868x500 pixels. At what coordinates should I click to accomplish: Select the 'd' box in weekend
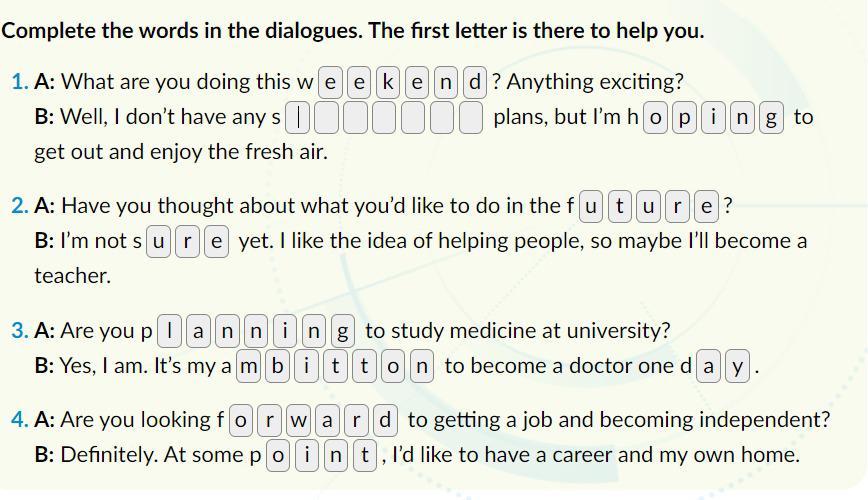476,82
